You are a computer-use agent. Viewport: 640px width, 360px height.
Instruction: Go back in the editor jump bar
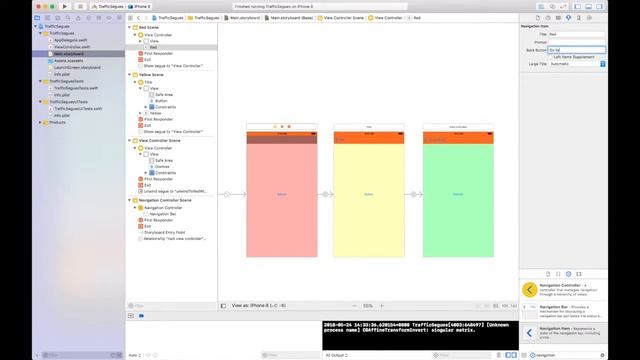pyautogui.click(x=138, y=18)
